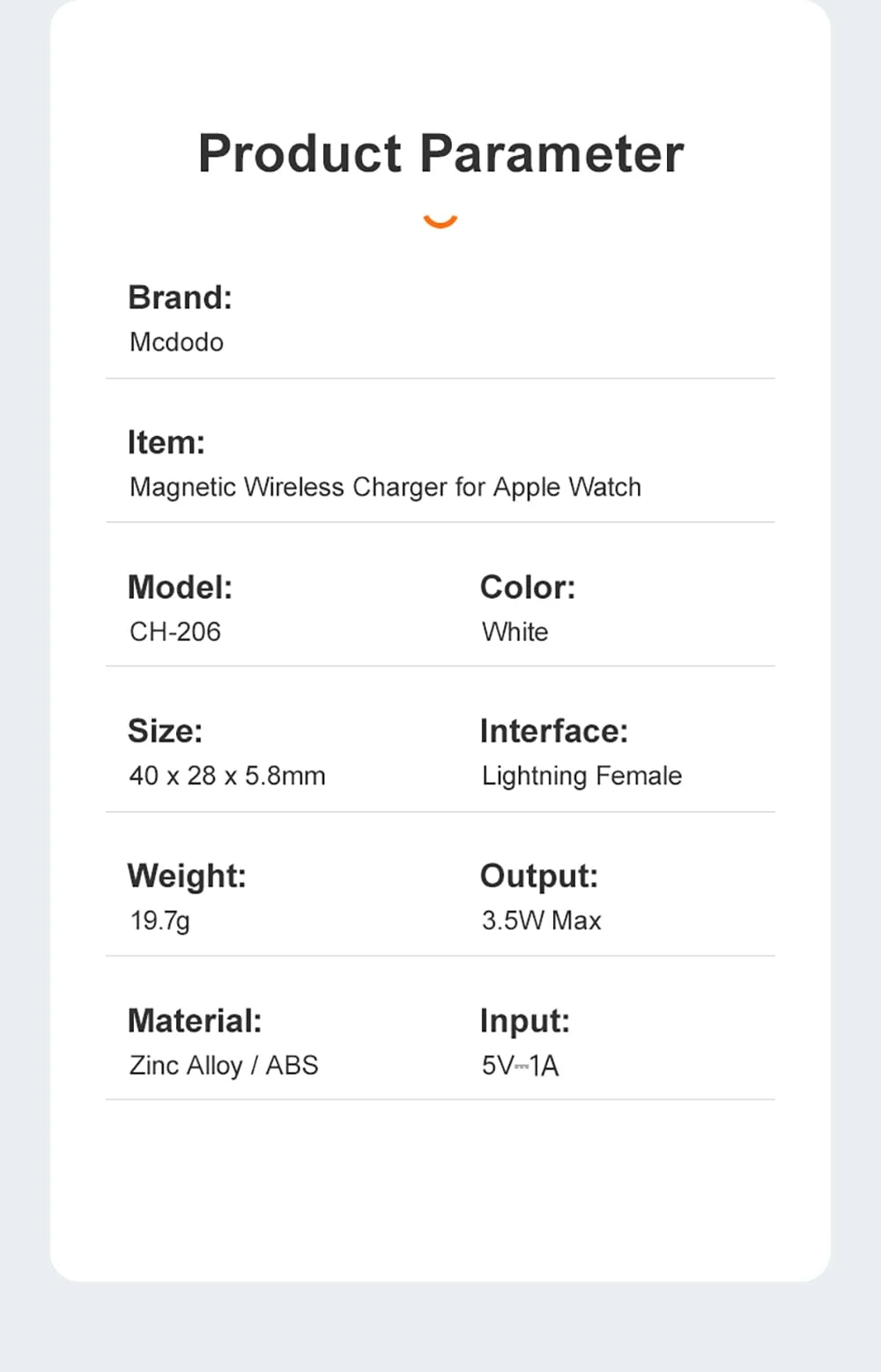Viewport: 881px width, 1372px height.
Task: Click the 3.5W Max output value
Action: click(541, 920)
